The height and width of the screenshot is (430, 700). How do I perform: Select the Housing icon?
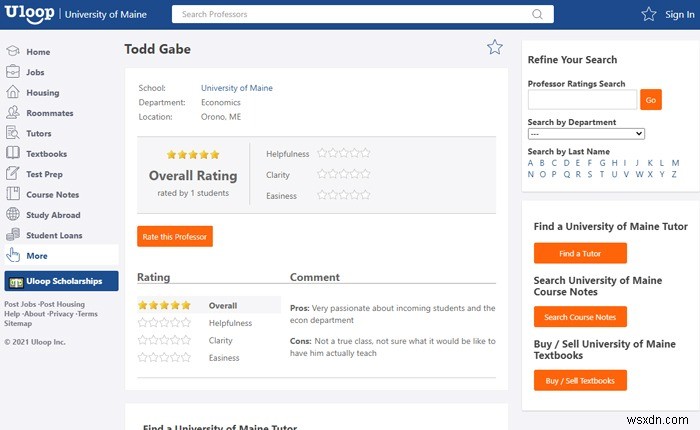pyautogui.click(x=13, y=92)
